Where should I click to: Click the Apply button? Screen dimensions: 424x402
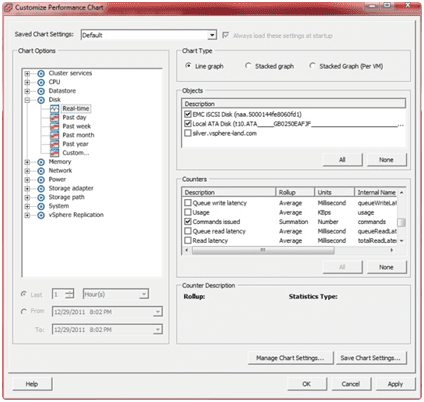[395, 384]
